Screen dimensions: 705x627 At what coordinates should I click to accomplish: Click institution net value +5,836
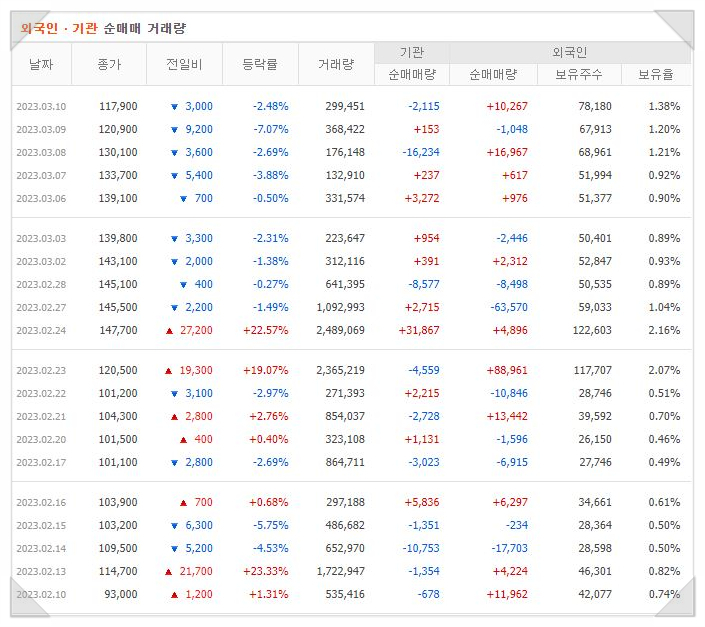422,502
